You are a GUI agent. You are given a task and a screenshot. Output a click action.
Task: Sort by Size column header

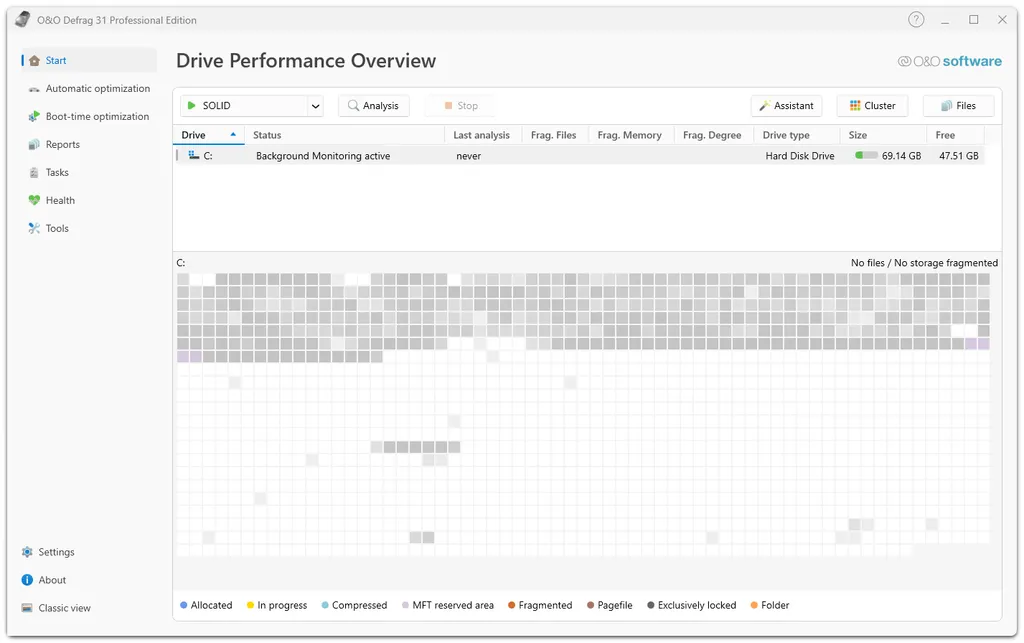tap(883, 135)
